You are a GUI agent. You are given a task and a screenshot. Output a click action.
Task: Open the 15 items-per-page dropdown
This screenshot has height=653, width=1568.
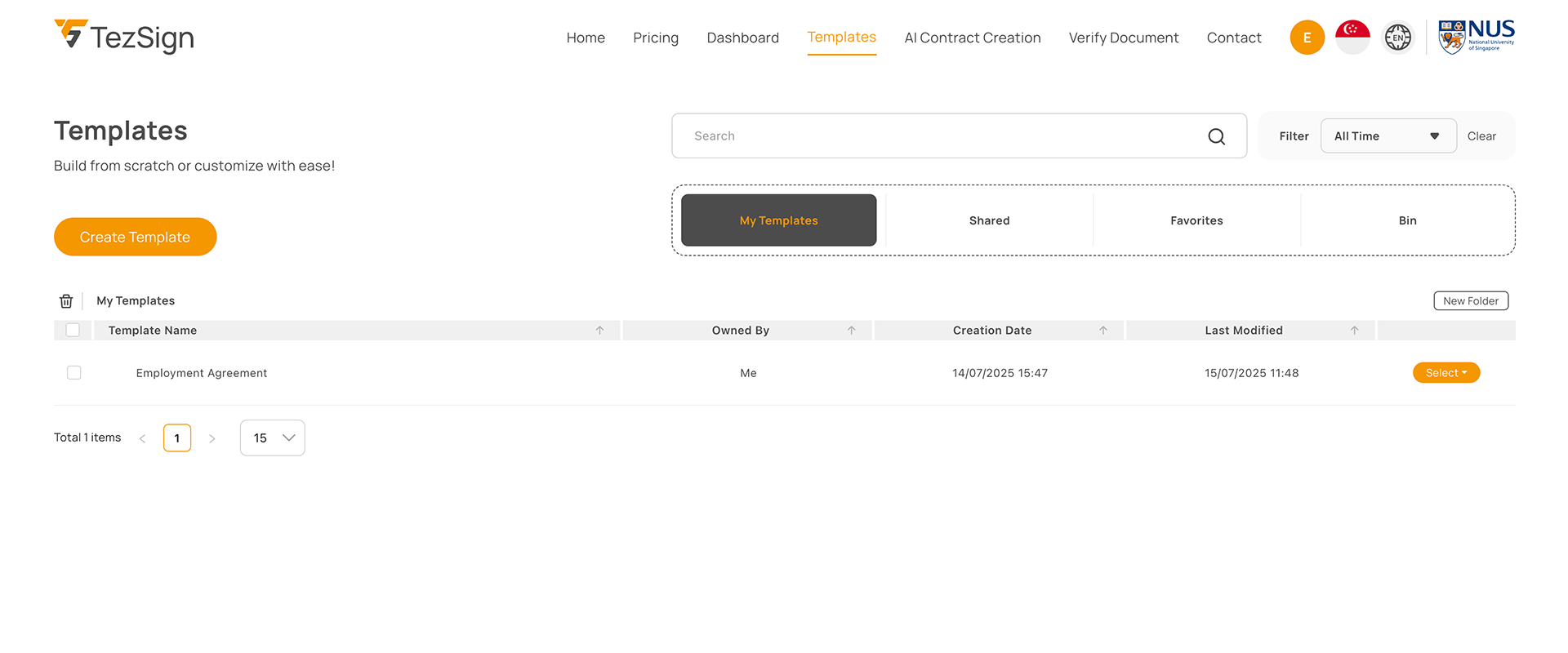pos(272,438)
